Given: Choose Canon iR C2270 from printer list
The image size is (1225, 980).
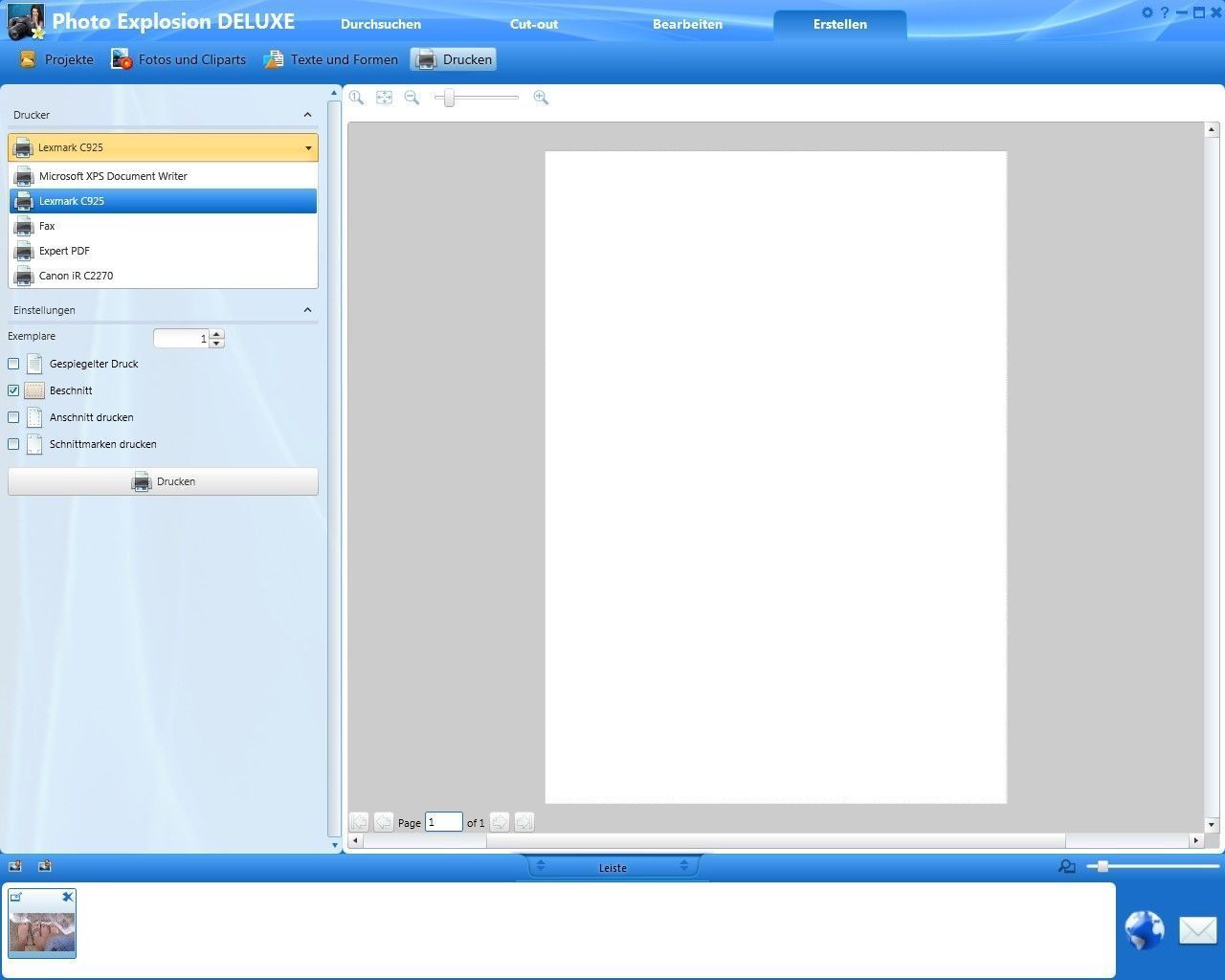Looking at the screenshot, I should [x=76, y=276].
